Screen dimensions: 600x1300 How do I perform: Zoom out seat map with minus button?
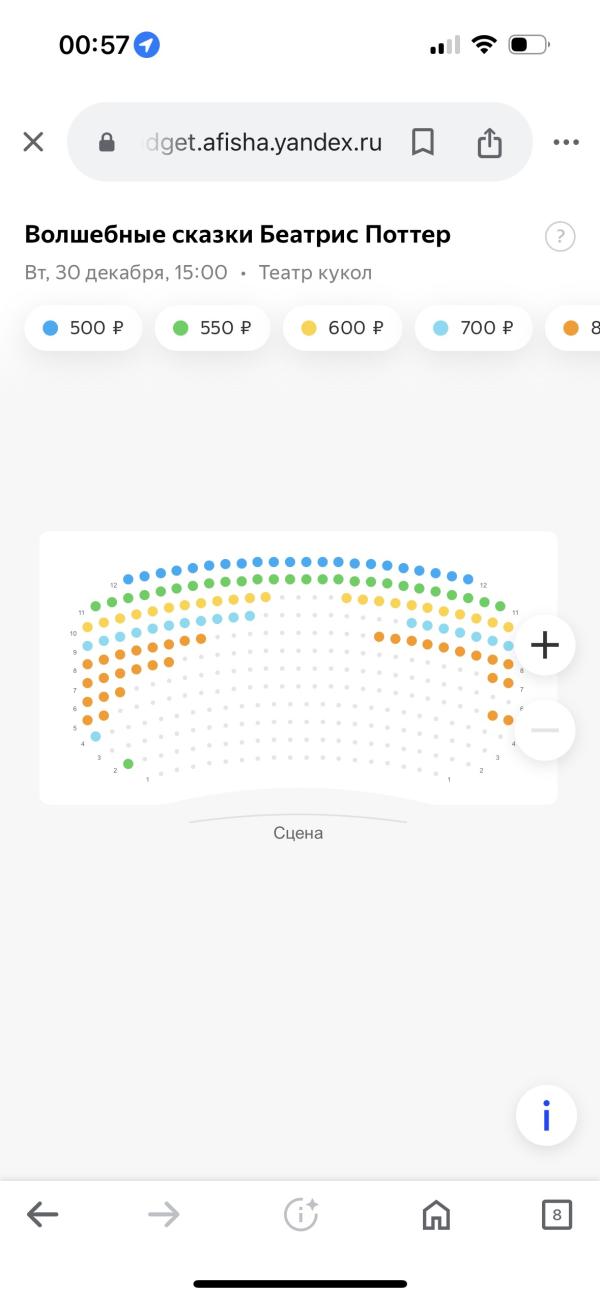pos(545,730)
